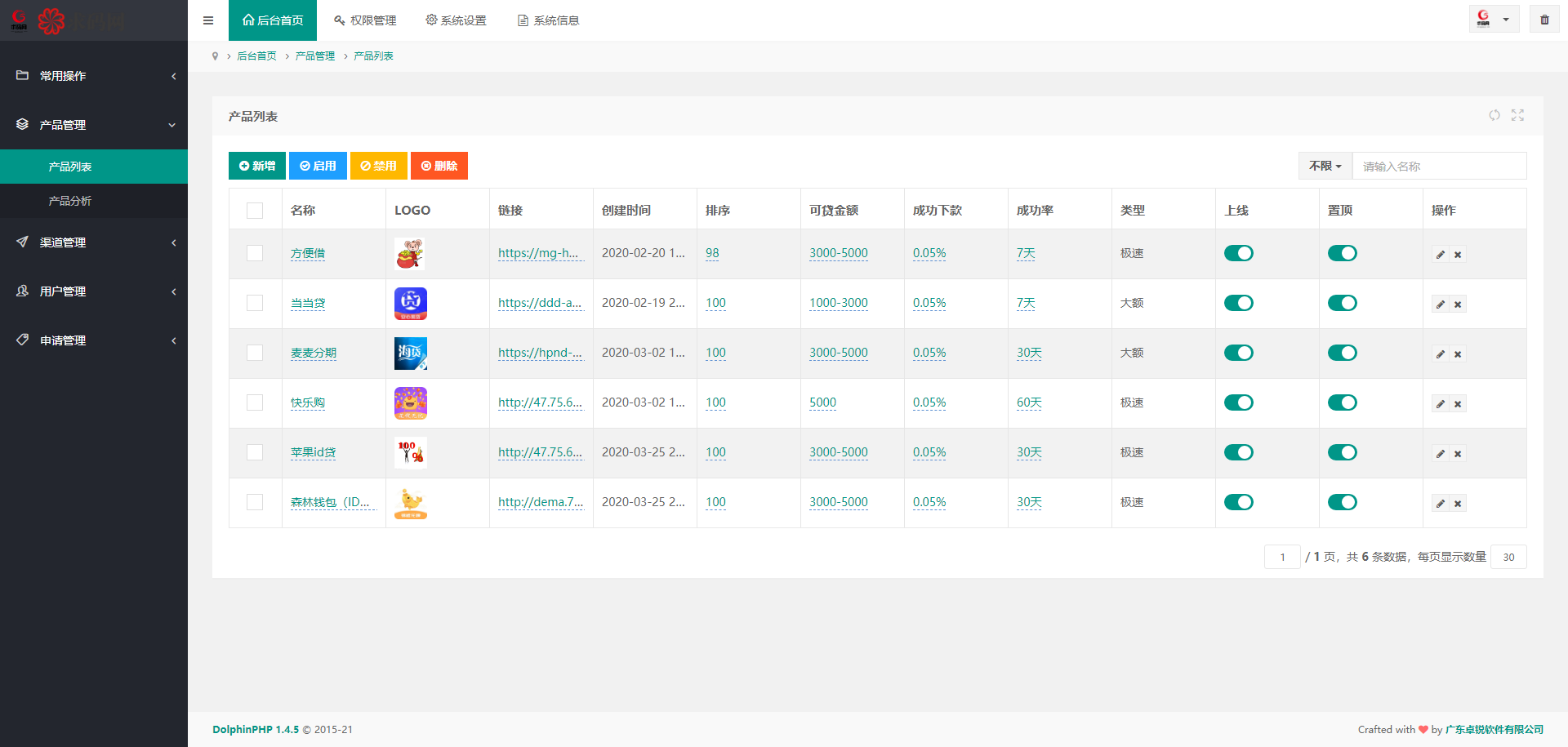Viewport: 1568px width, 747px height.
Task: Click the pencil edit icon for 快乐购
Action: pyautogui.click(x=1441, y=404)
